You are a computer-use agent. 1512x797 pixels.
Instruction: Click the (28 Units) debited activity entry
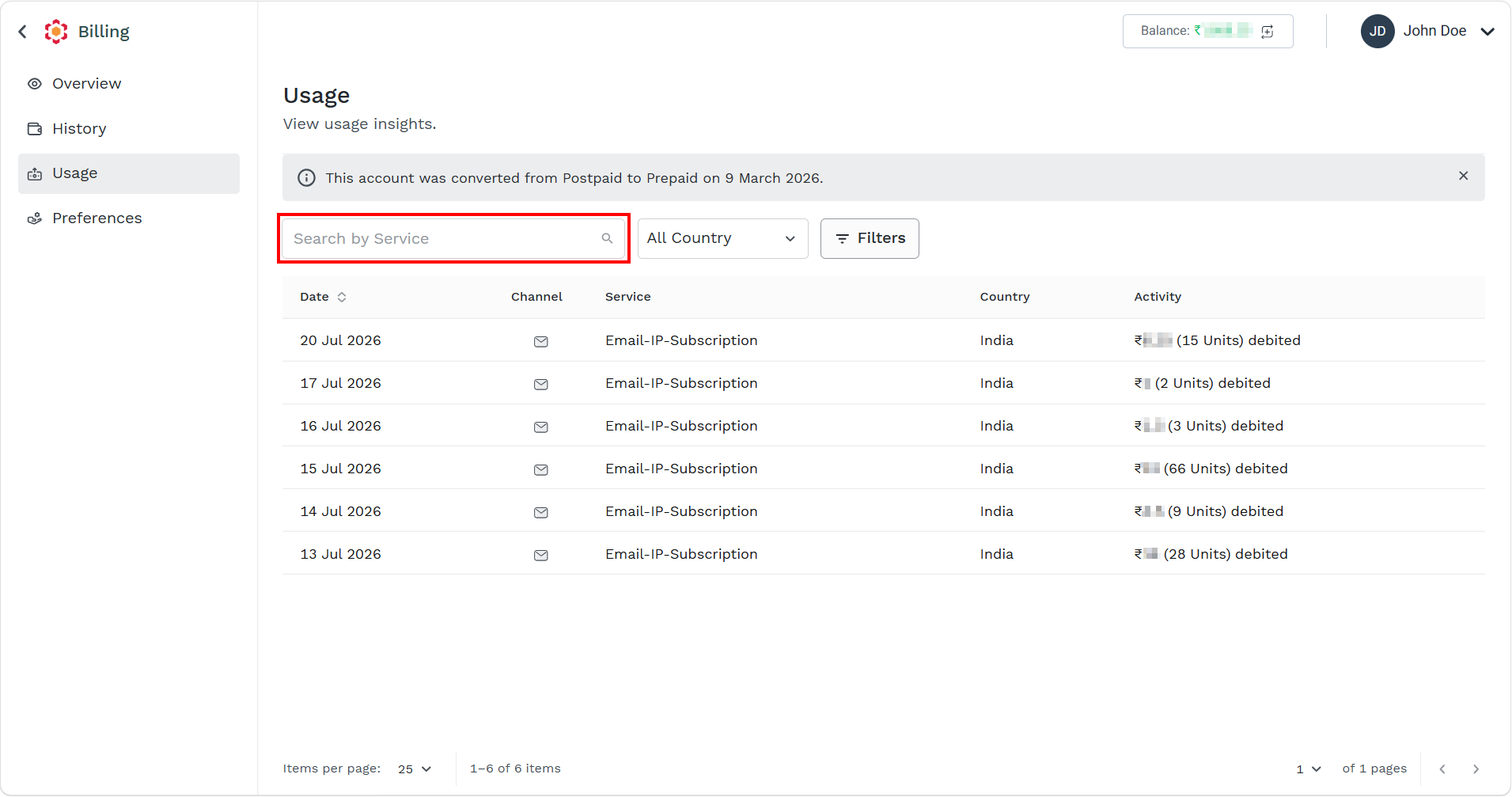1211,554
